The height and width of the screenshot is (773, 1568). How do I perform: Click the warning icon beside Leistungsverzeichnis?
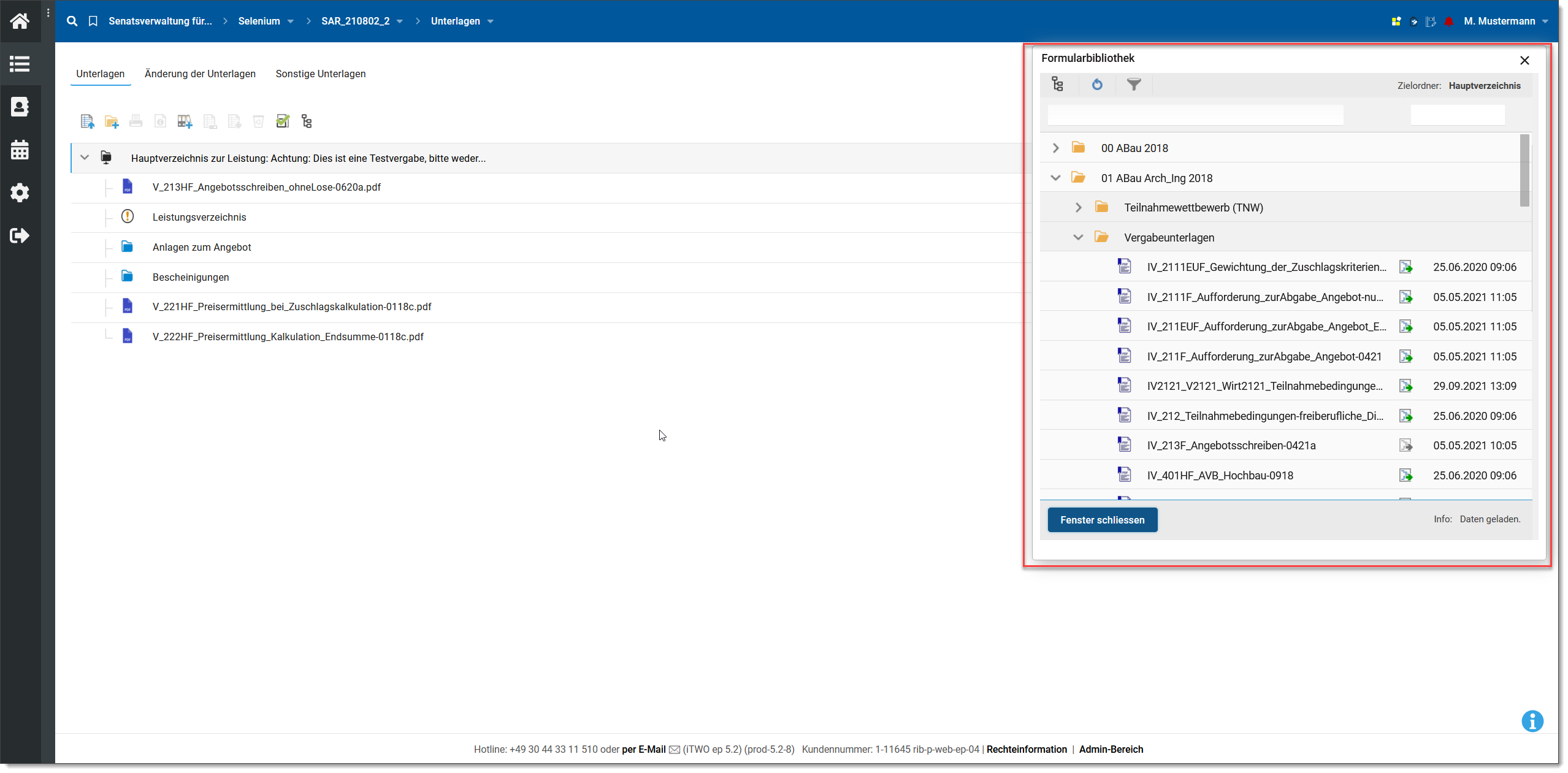[x=128, y=217]
